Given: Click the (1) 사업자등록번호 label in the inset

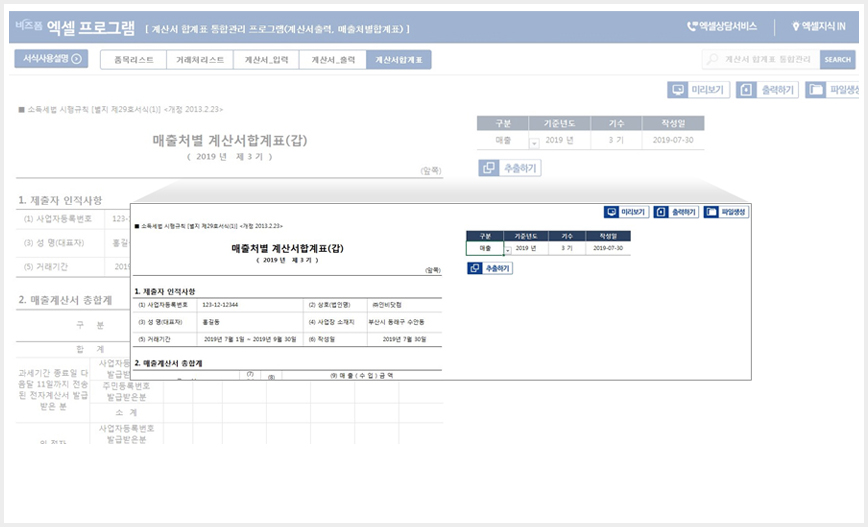Looking at the screenshot, I should pyautogui.click(x=163, y=305).
